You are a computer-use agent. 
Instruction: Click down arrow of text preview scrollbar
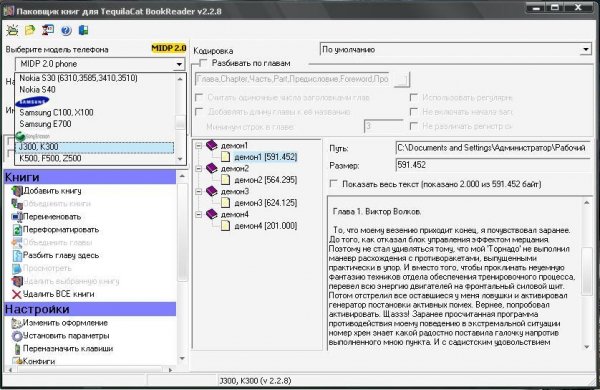click(587, 347)
